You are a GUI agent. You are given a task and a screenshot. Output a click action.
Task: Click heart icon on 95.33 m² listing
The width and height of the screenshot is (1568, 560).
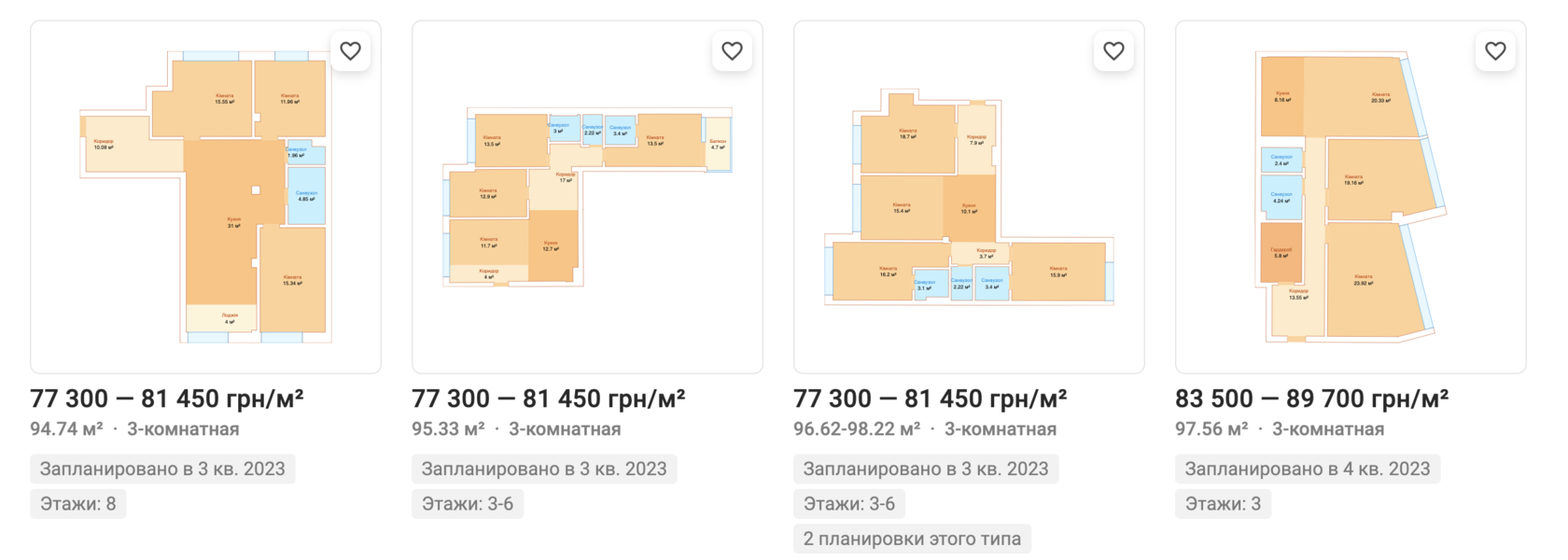point(732,51)
